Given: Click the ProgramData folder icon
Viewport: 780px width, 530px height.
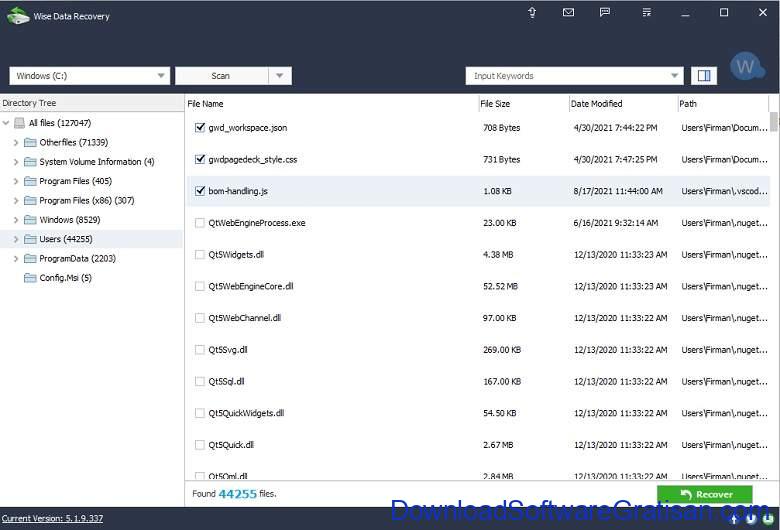Looking at the screenshot, I should (30, 258).
